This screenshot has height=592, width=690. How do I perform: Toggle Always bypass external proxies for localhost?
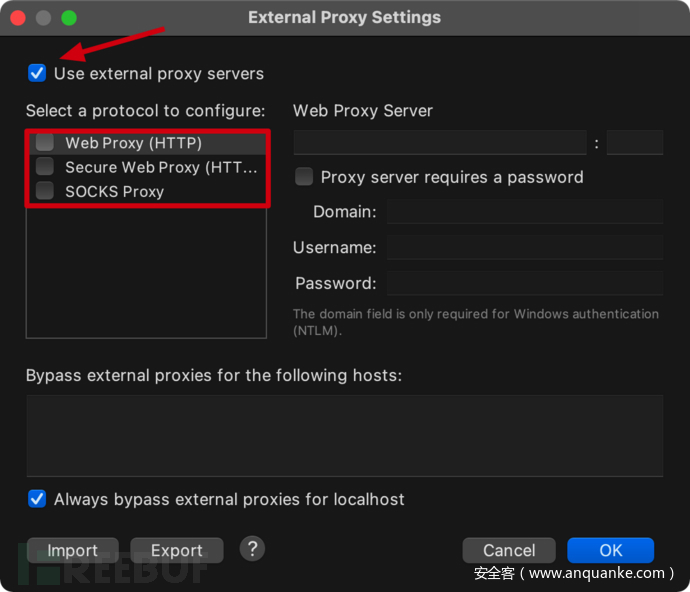[37, 499]
